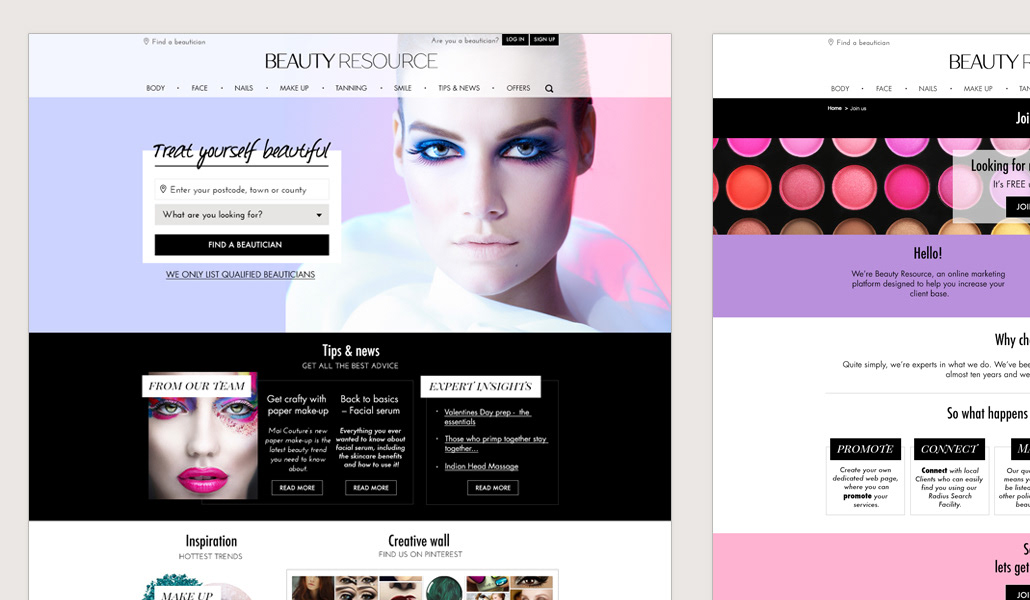Click 'Back to basics – Facial serum' heading
This screenshot has height=600, width=1030.
pos(370,405)
